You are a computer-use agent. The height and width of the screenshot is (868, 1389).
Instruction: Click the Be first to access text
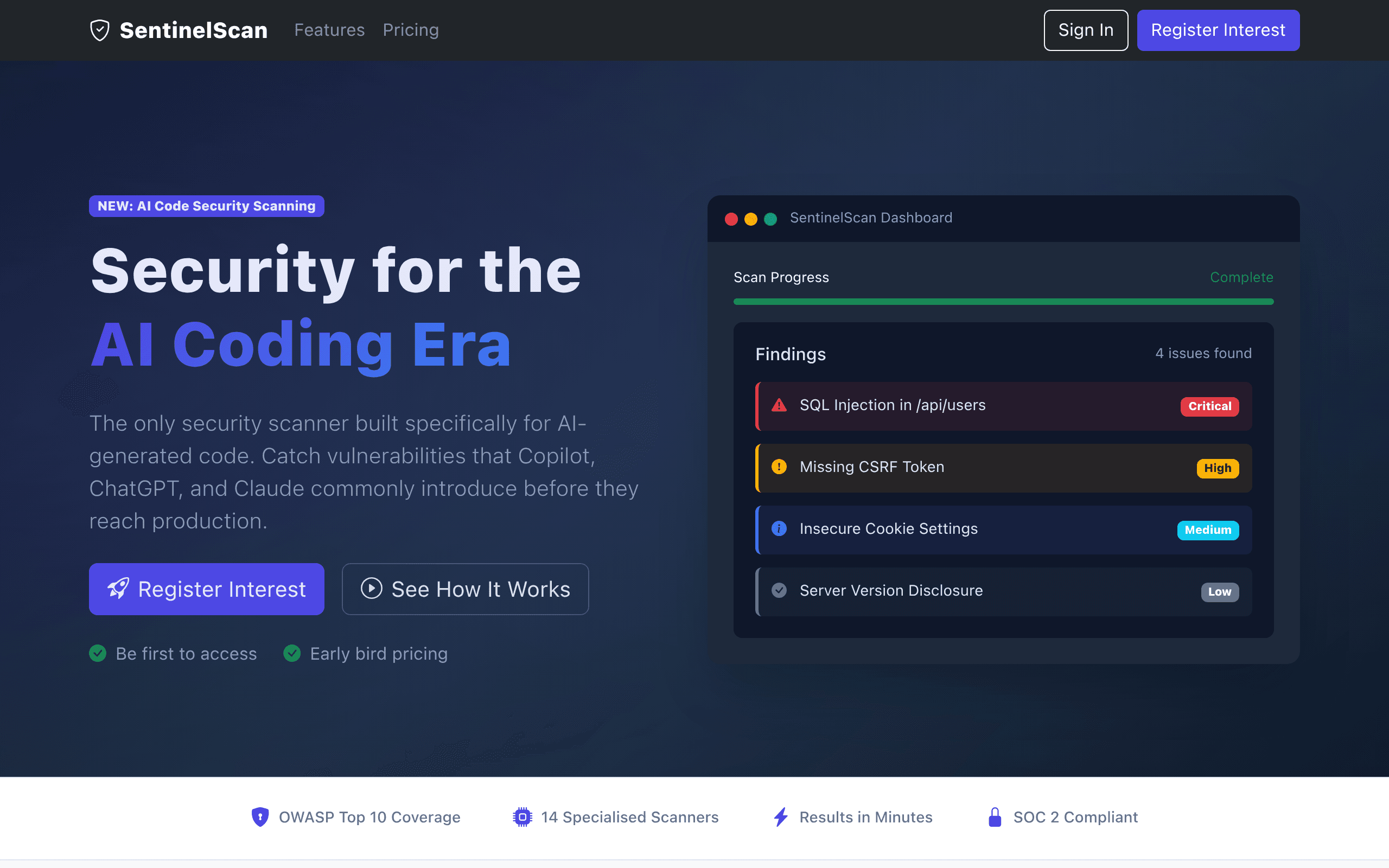click(x=186, y=654)
